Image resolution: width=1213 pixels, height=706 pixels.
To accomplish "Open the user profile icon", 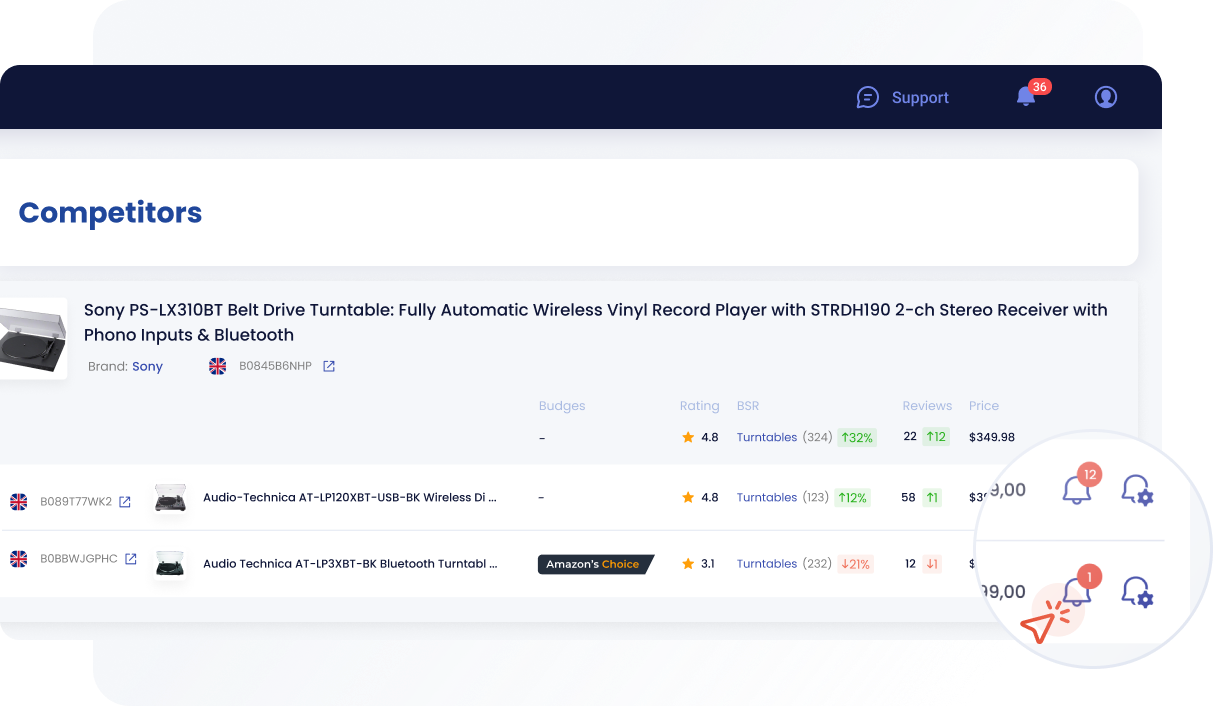I will (x=1105, y=97).
